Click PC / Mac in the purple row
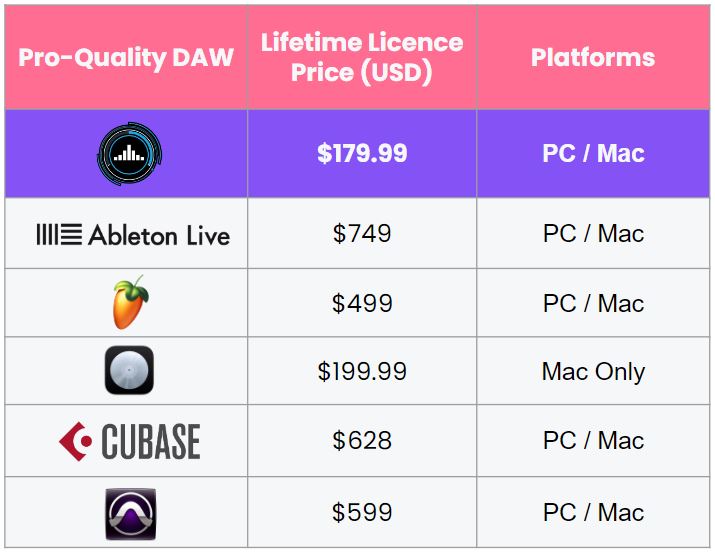This screenshot has height=552, width=715. click(593, 154)
